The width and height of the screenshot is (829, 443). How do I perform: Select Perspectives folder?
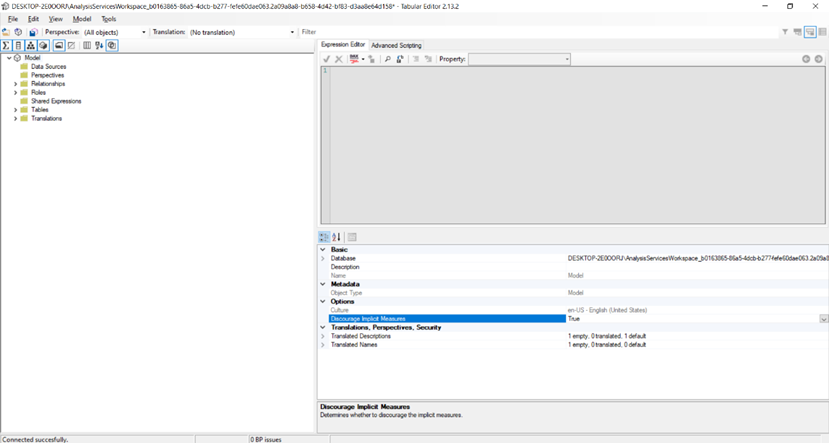[x=47, y=75]
